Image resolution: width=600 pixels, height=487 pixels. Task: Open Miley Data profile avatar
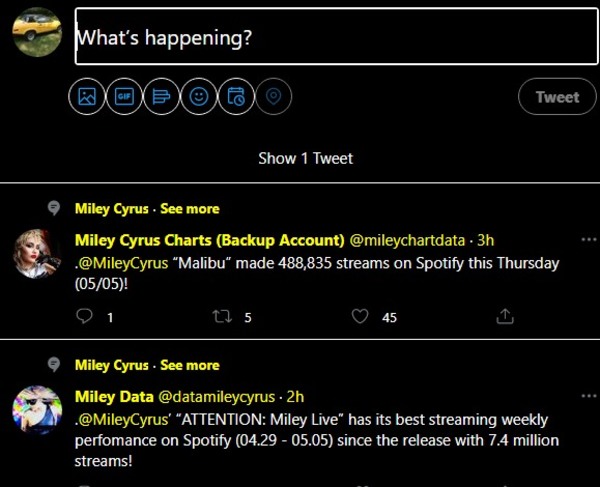[37, 408]
